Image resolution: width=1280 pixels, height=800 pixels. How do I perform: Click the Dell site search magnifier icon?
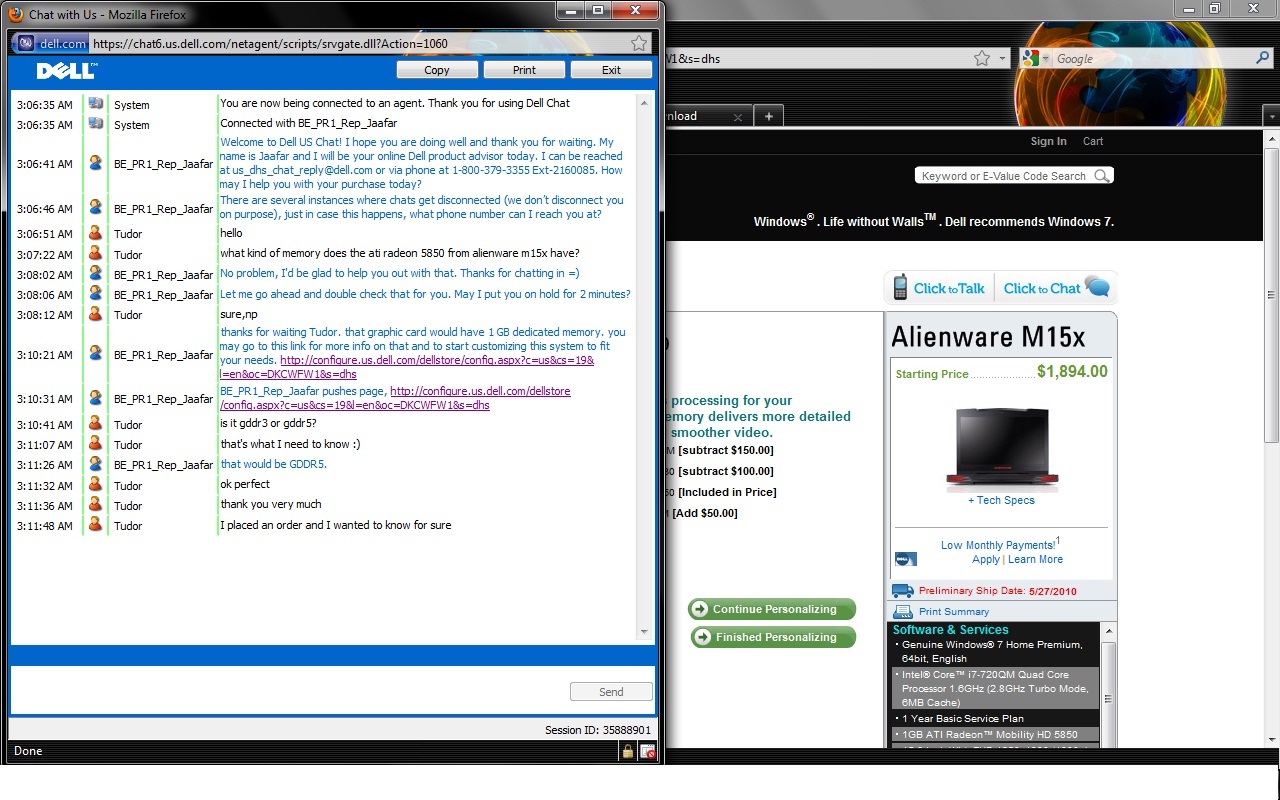[x=1101, y=176]
